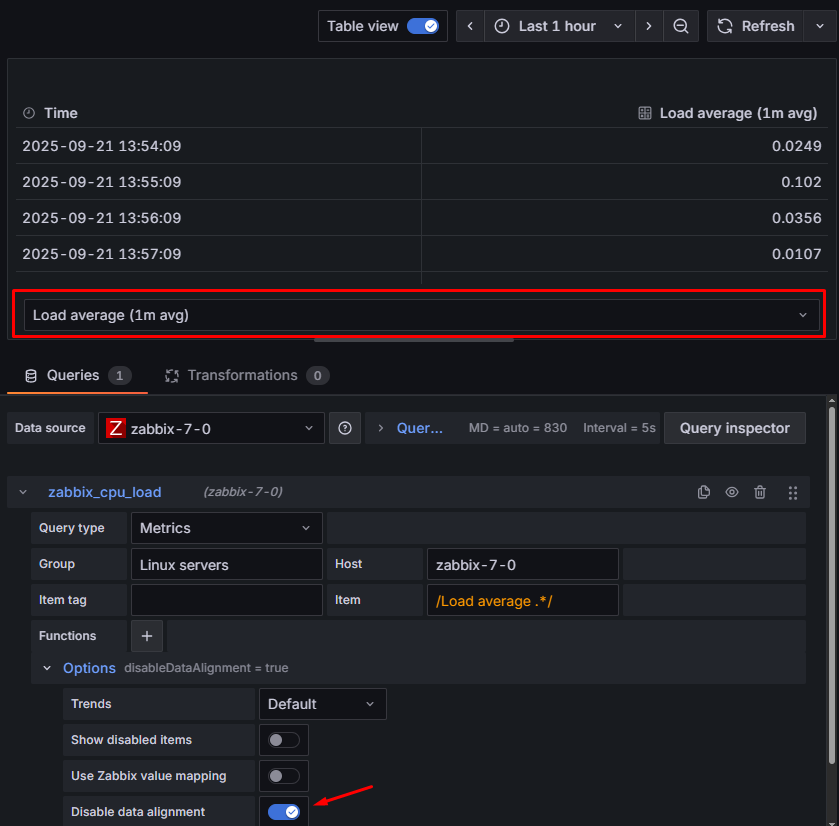This screenshot has width=839, height=826.
Task: Hide zabbix_cpu_load query response
Action: click(x=732, y=492)
